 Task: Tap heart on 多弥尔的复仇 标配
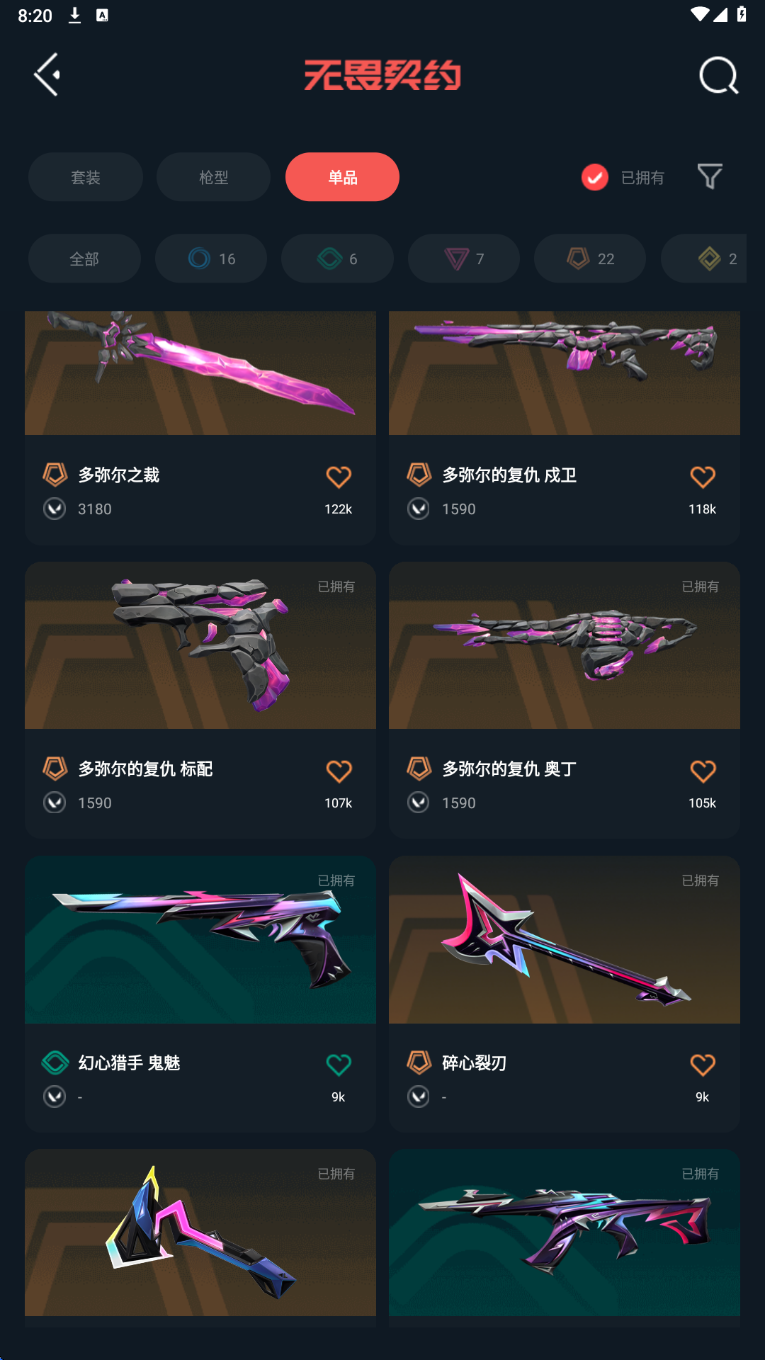[339, 771]
